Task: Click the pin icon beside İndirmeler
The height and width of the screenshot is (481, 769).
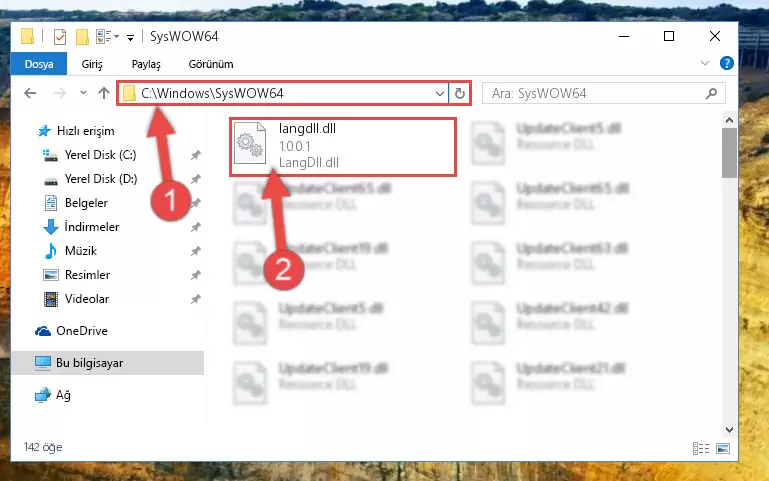Action: click(x=196, y=227)
